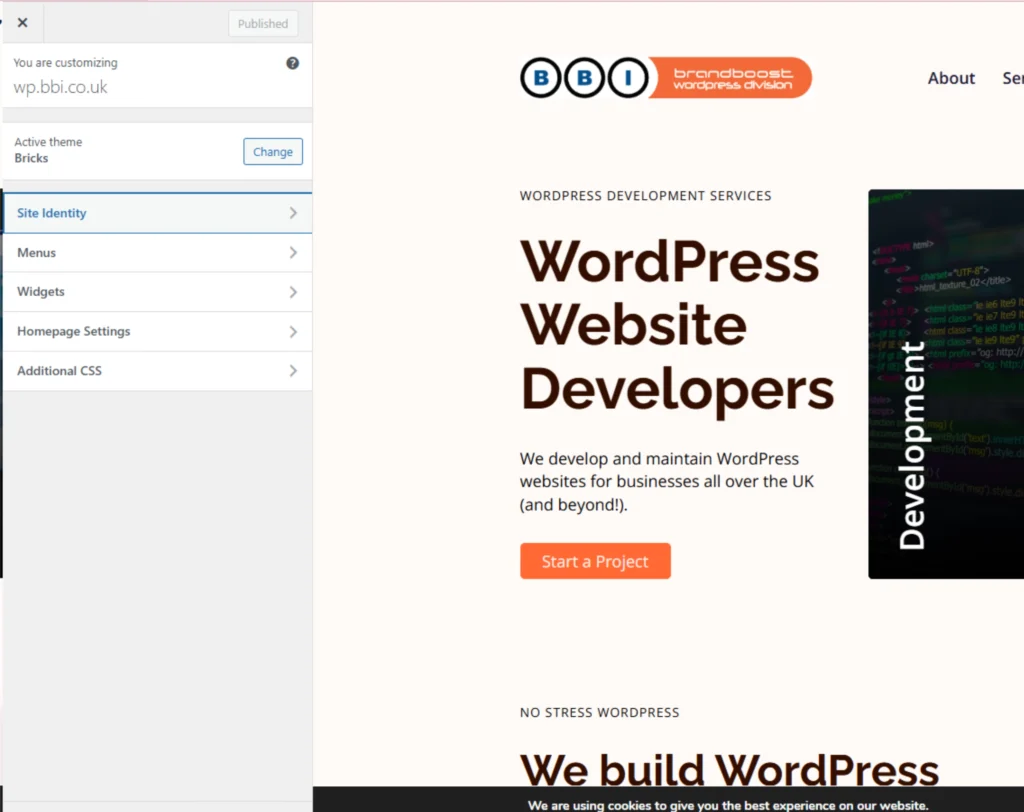This screenshot has height=812, width=1024.
Task: Expand the Widgets section
Action: [x=157, y=291]
